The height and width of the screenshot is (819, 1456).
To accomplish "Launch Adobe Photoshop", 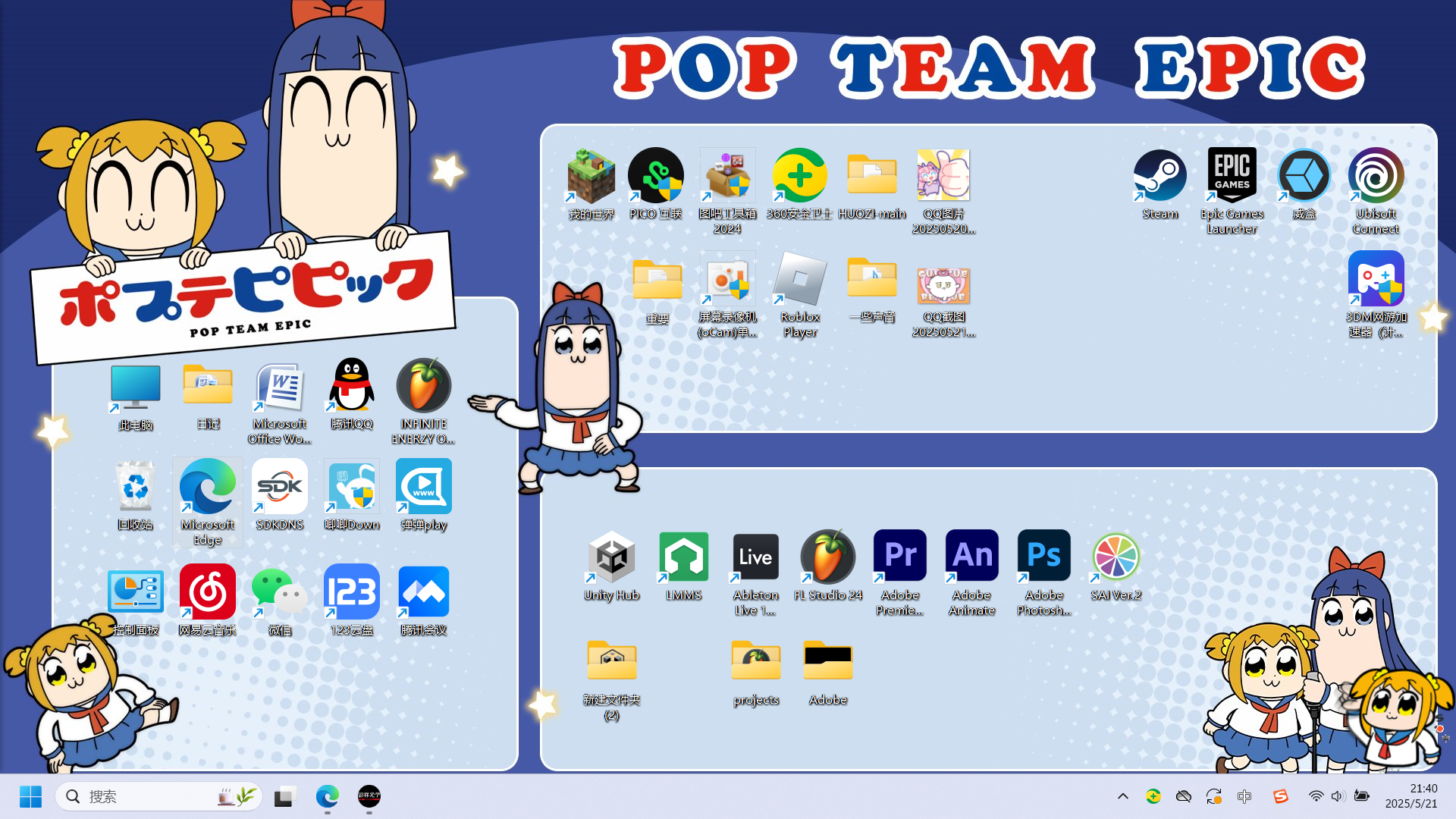I will [x=1044, y=573].
